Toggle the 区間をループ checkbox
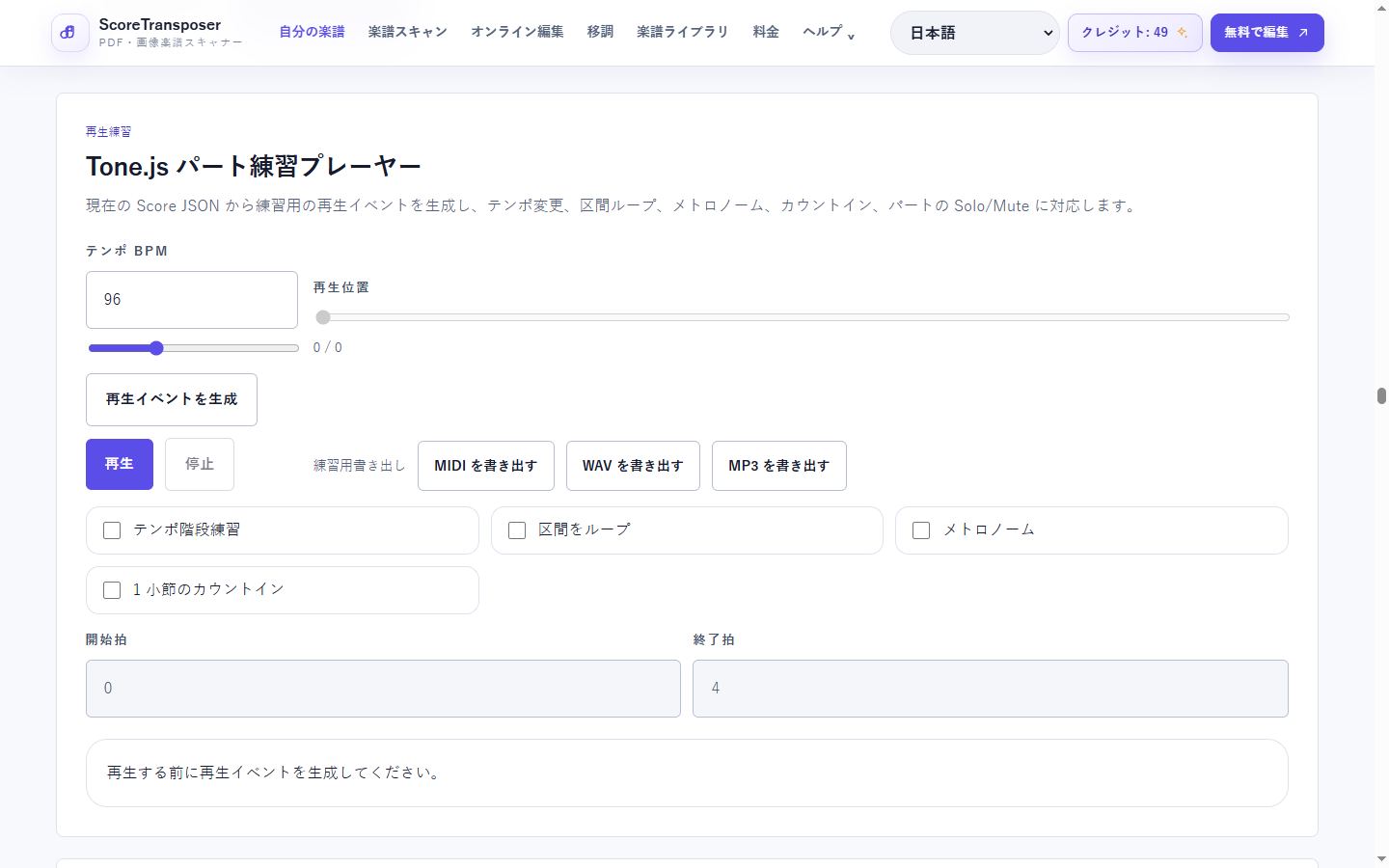This screenshot has width=1389, height=868. [x=517, y=530]
